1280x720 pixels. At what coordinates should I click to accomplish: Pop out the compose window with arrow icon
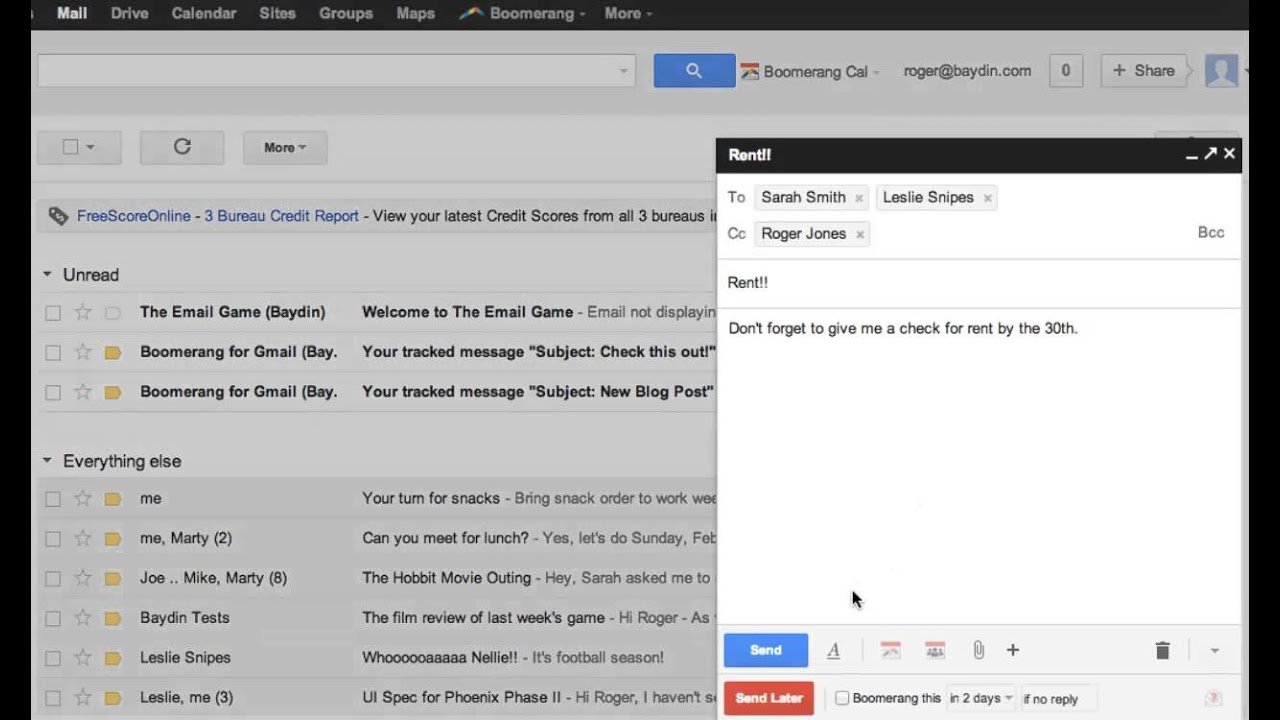point(1210,154)
